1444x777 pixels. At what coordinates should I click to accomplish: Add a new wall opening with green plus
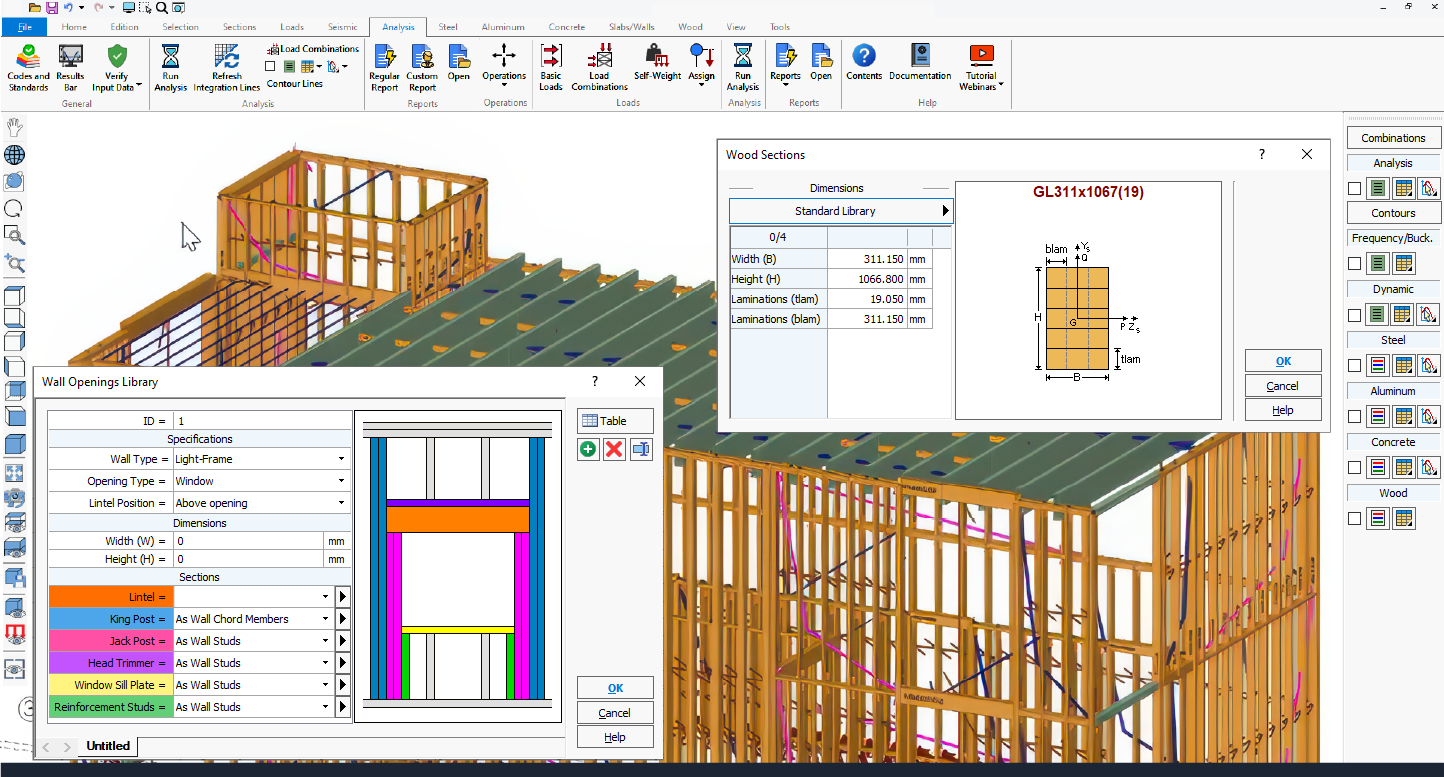coord(588,450)
